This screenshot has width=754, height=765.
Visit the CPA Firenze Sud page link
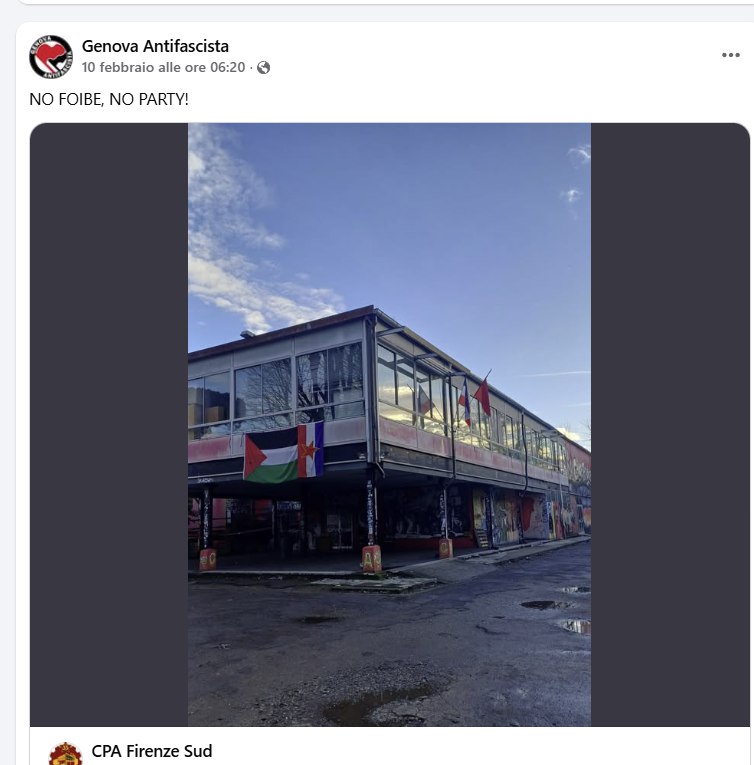tap(152, 751)
